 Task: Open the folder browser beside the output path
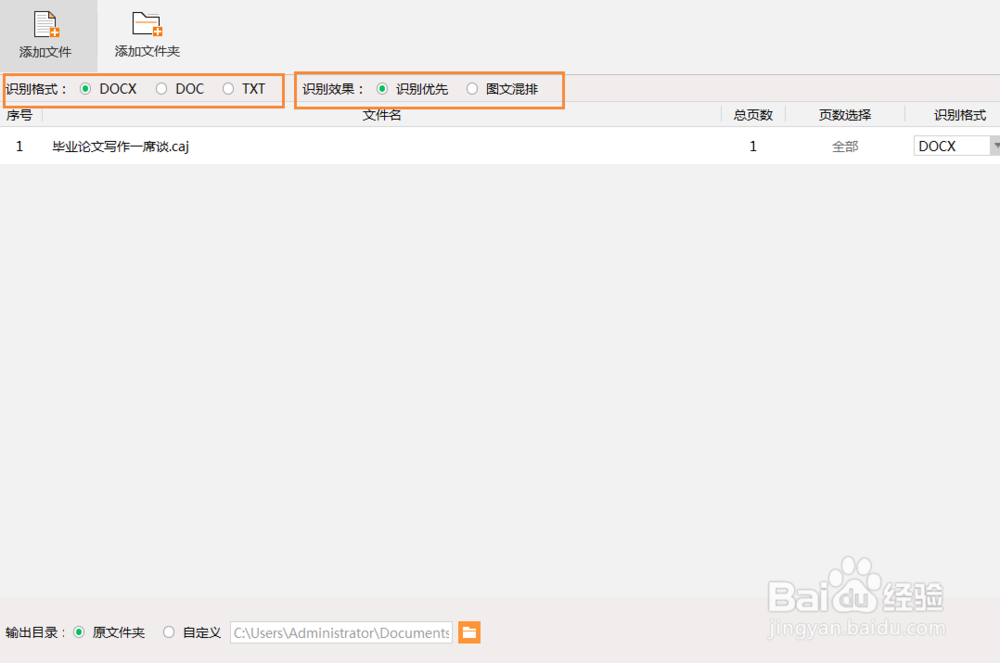[x=469, y=633]
